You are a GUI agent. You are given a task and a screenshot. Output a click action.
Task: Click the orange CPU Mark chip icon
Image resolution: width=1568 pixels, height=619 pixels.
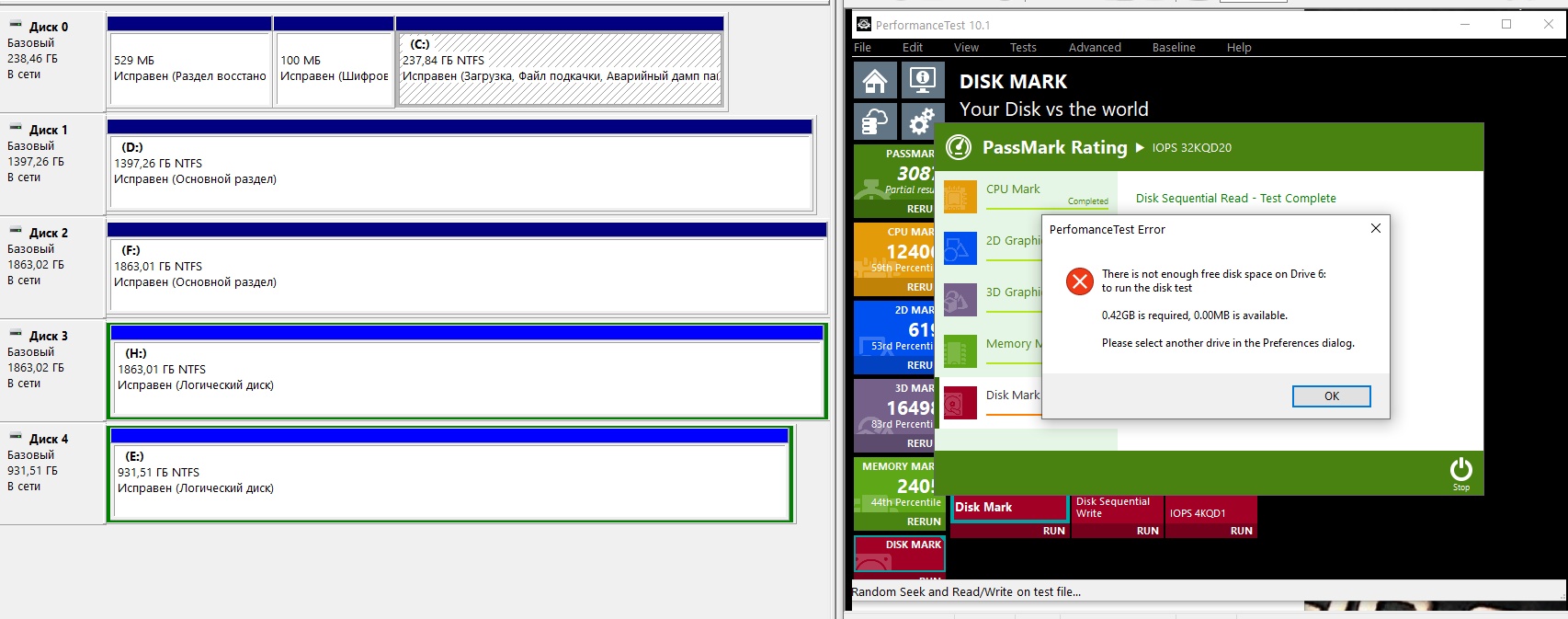coord(960,197)
